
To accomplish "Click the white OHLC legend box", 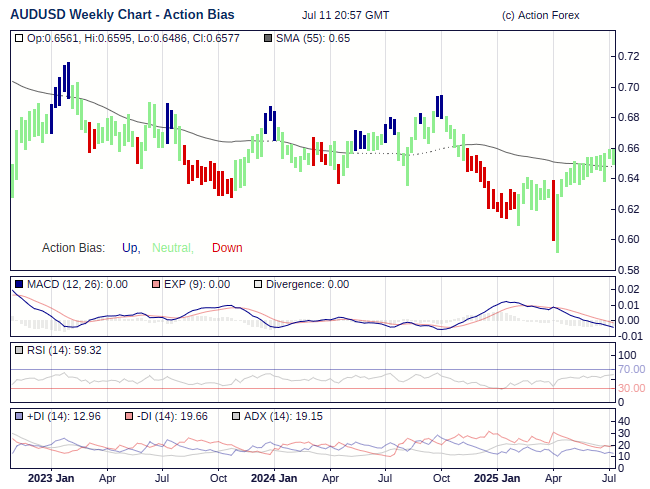I will (19, 38).
